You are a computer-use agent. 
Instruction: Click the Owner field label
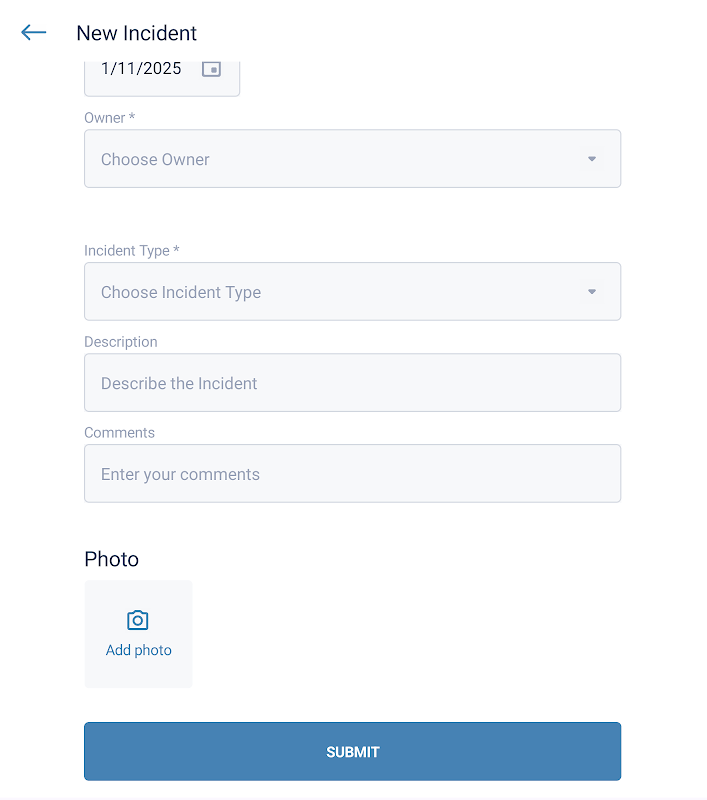[109, 118]
